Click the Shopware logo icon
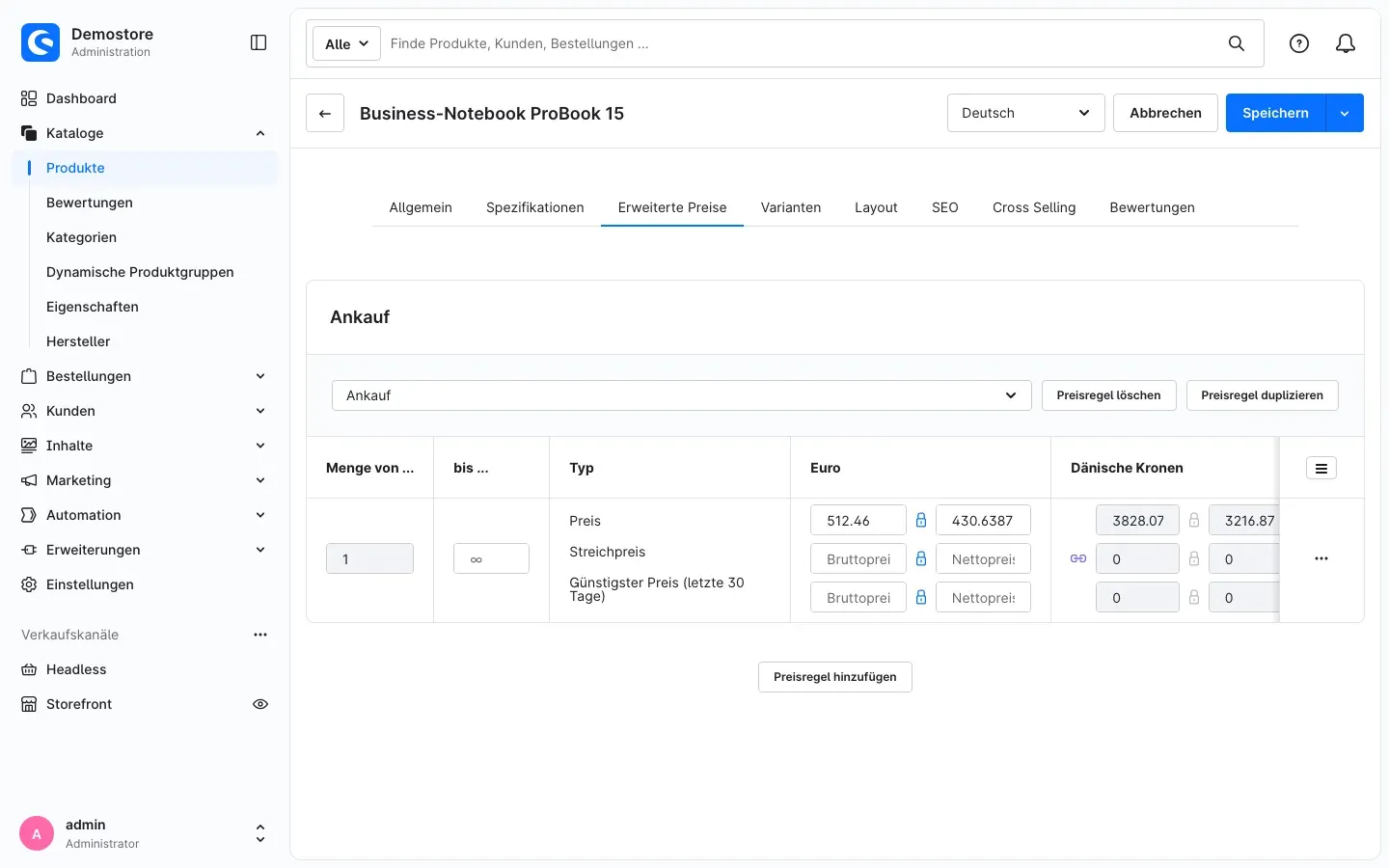This screenshot has width=1389, height=868. pos(41,42)
